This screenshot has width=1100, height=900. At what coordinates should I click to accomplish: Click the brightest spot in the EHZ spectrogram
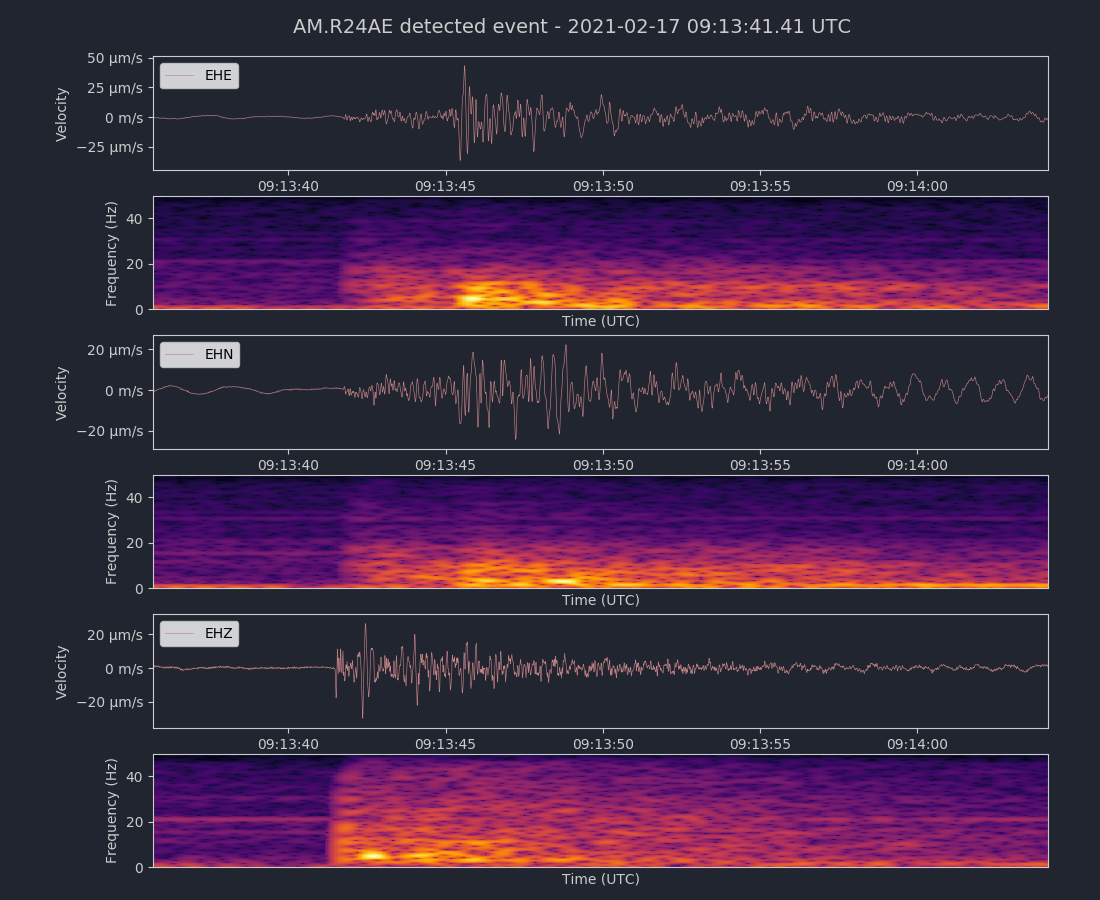click(x=374, y=856)
